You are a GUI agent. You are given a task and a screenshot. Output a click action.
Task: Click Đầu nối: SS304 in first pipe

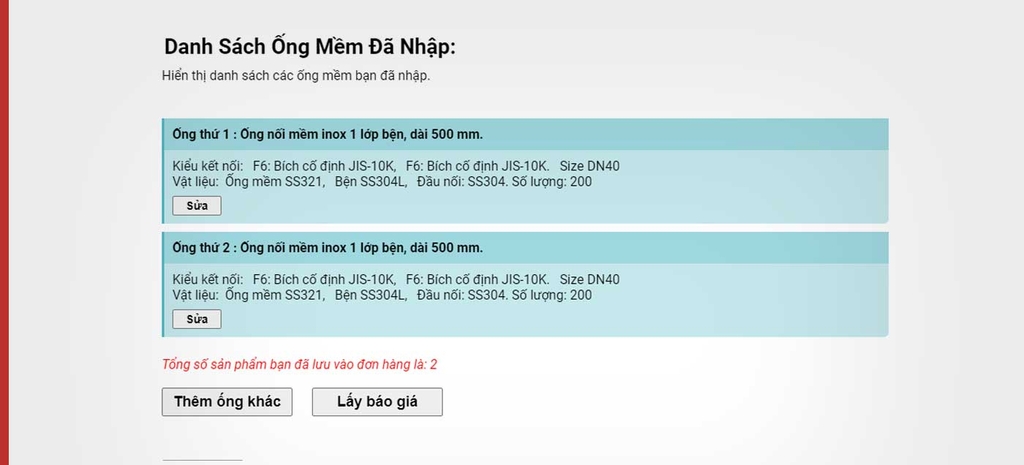[x=462, y=182]
